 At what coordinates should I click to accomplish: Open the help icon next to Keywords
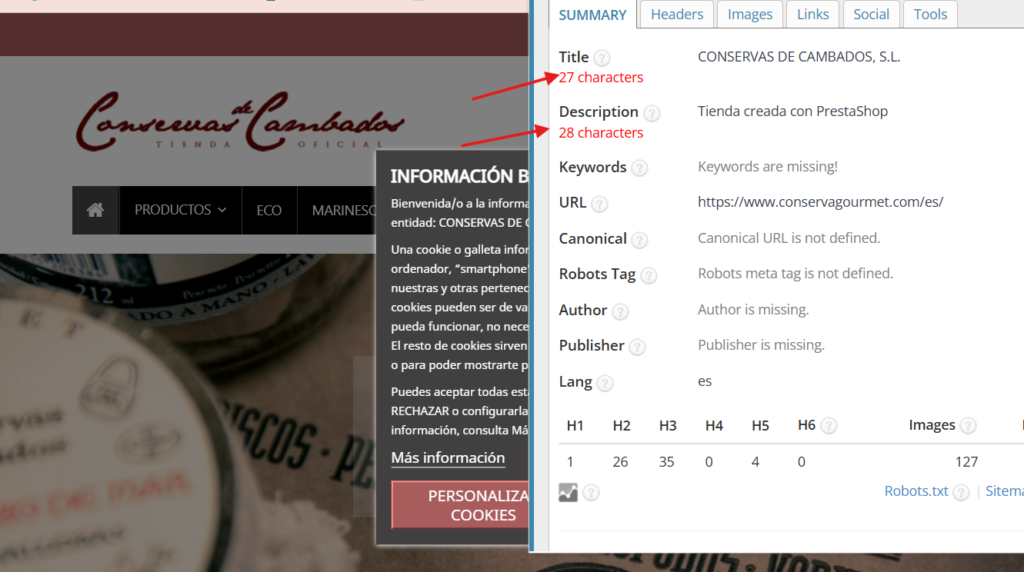click(x=639, y=168)
